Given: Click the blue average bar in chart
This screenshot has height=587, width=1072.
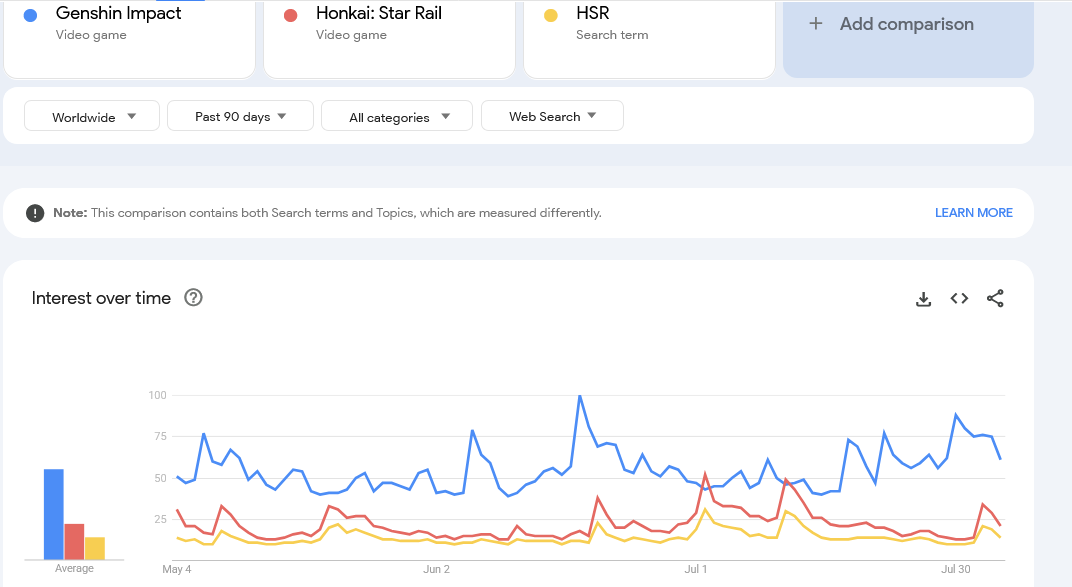Looking at the screenshot, I should click(x=54, y=514).
